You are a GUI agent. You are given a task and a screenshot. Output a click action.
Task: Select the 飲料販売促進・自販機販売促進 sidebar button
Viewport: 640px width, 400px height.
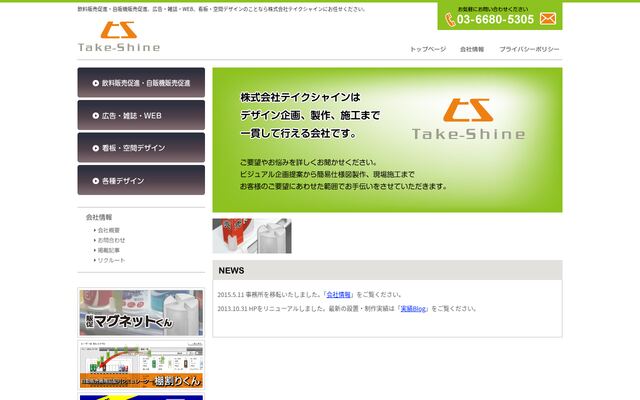tap(141, 82)
